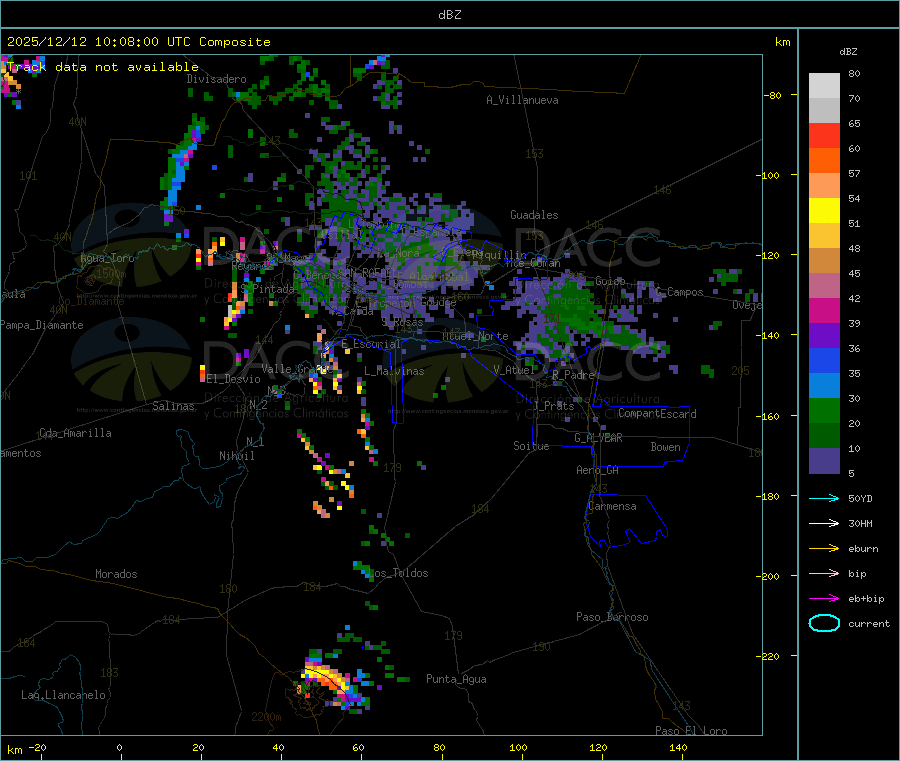Click the 'R_Padre' map label
Viewport: 900px width, 761px height.
coord(573,375)
